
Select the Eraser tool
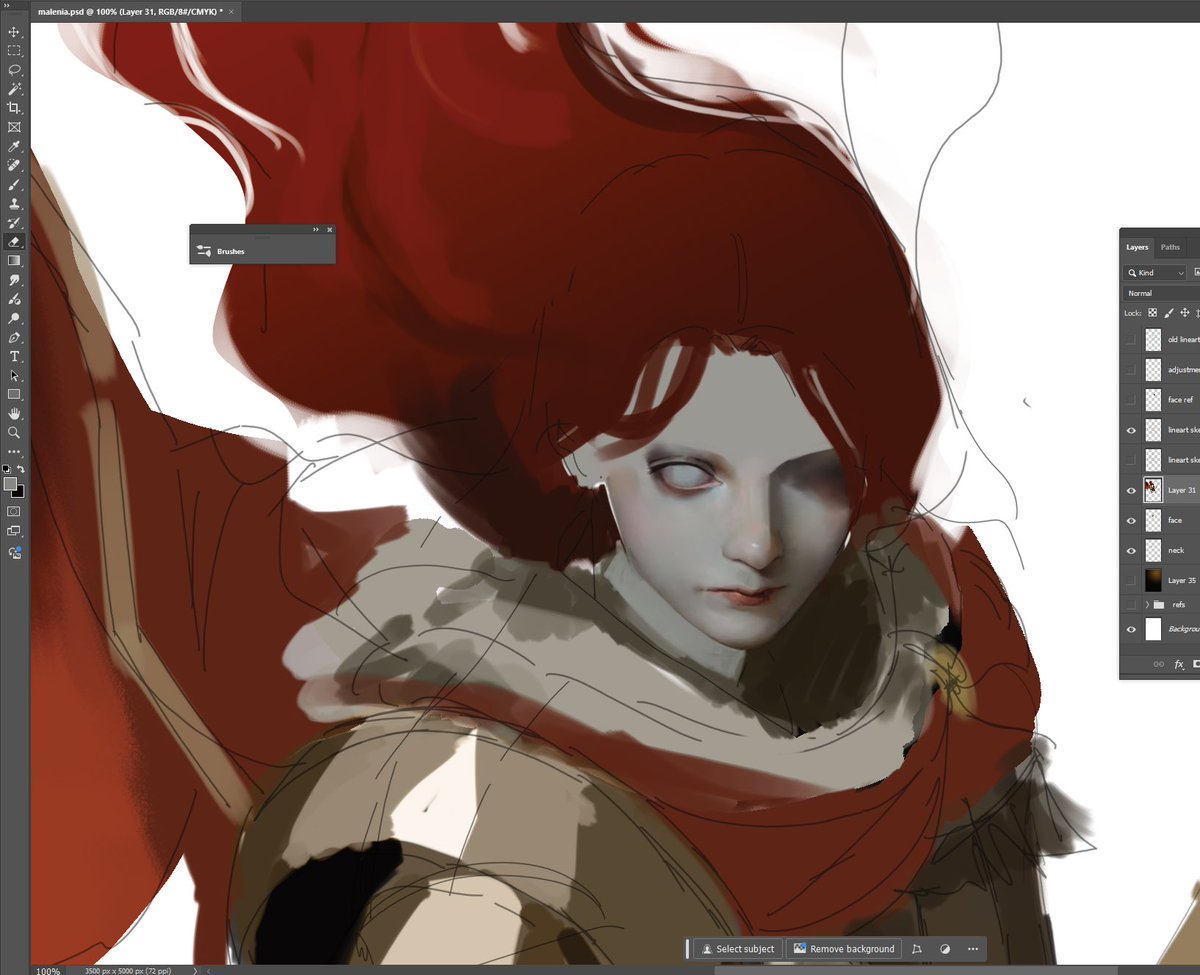coord(14,242)
